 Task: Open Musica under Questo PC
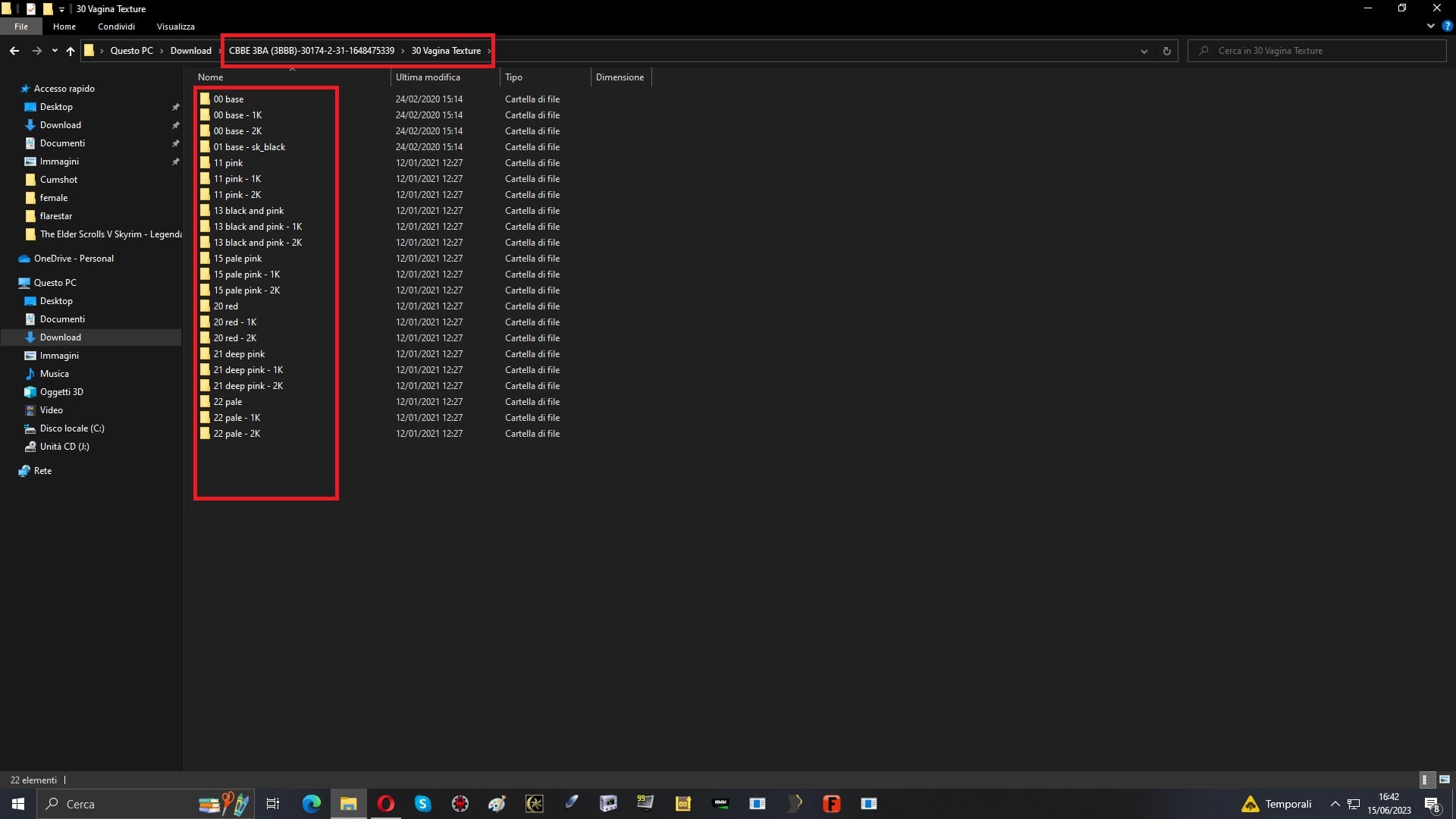pyautogui.click(x=54, y=374)
